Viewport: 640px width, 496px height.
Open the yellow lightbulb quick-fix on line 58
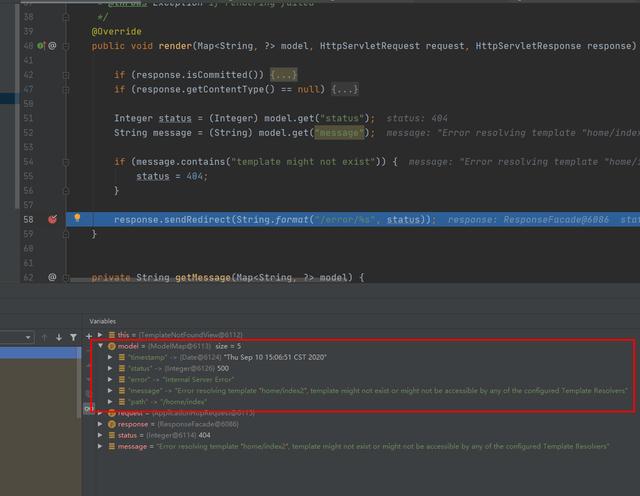click(77, 218)
